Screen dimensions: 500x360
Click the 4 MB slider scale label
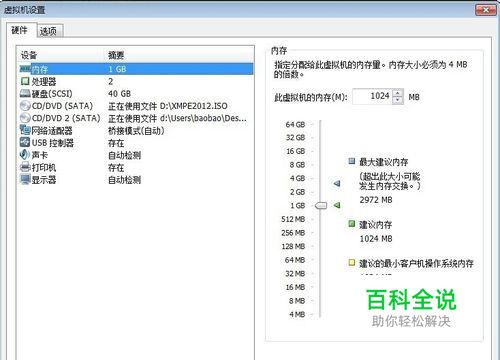point(297,314)
